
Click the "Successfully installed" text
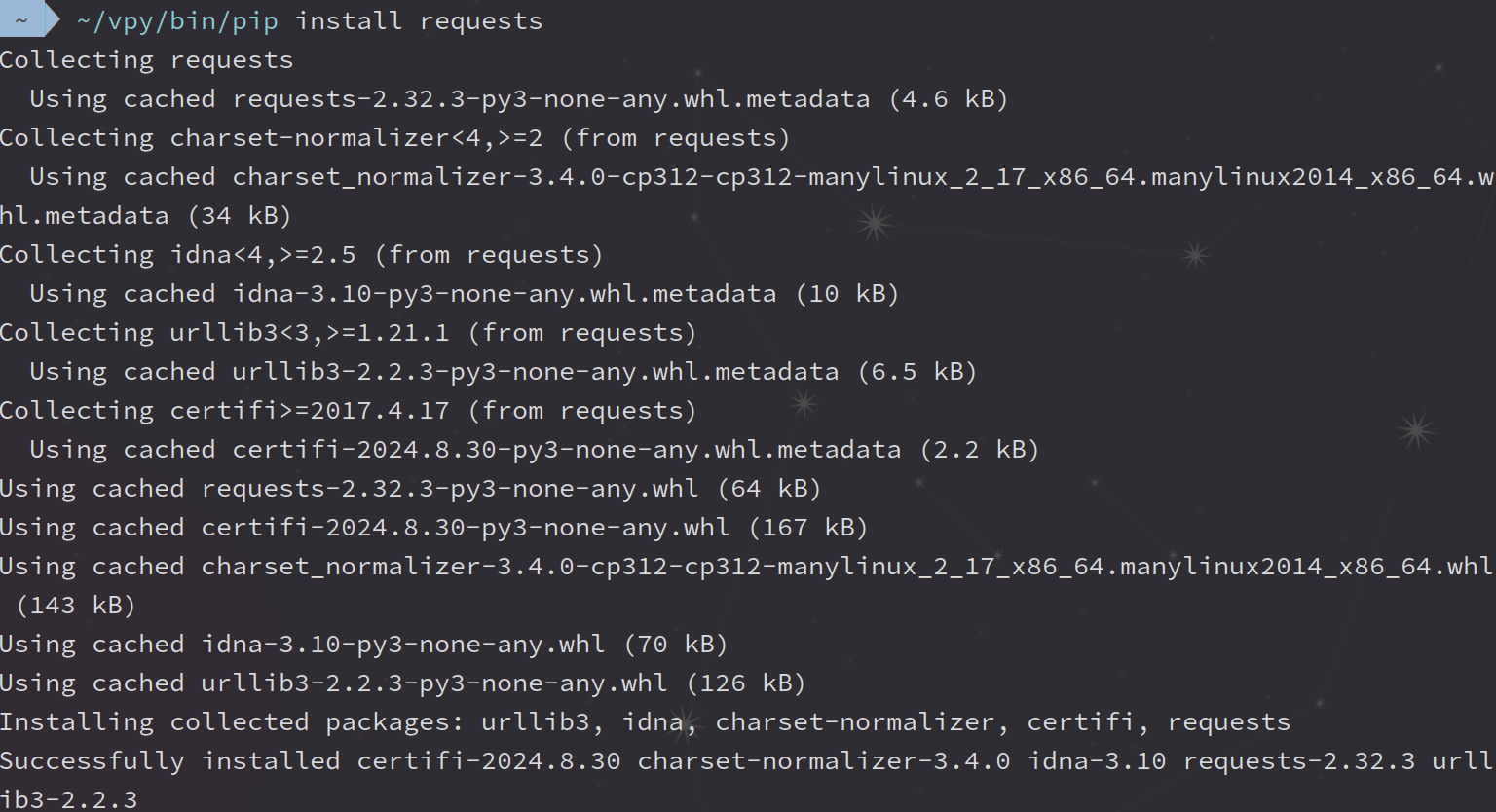(x=169, y=761)
